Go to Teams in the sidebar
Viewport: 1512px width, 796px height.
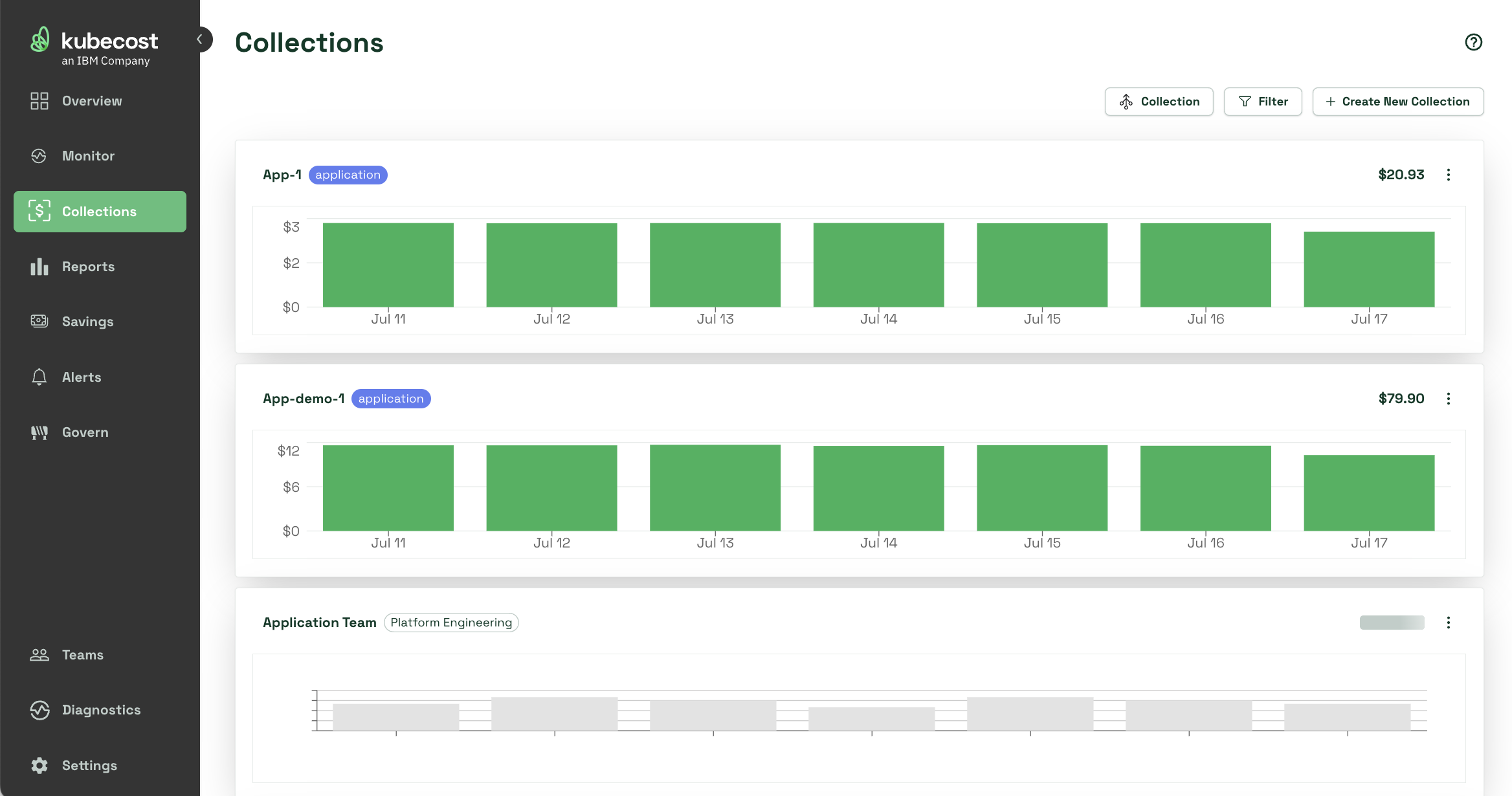82,655
